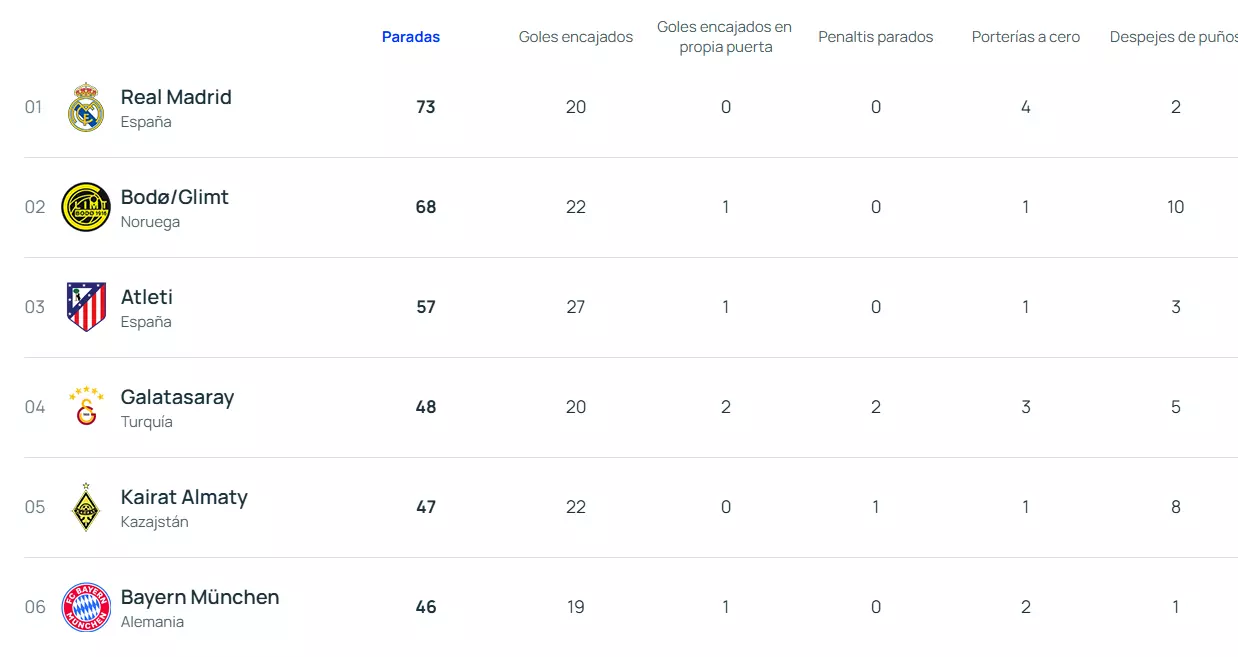
Task: Open the Bodø/Glimt team name link
Action: [x=175, y=197]
